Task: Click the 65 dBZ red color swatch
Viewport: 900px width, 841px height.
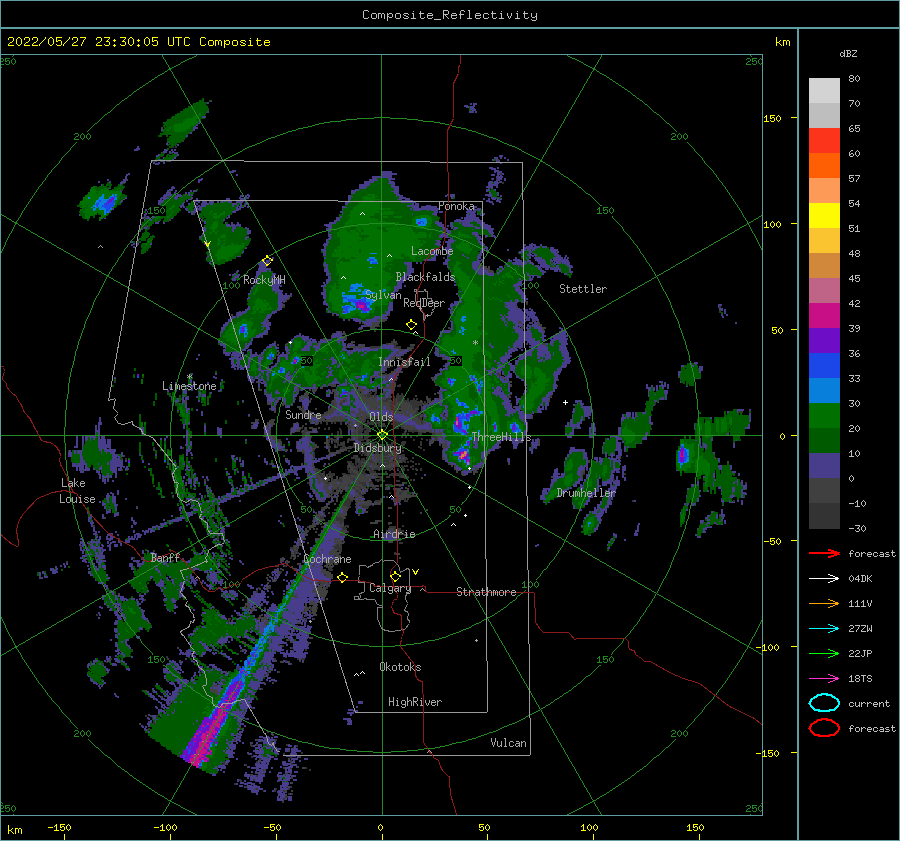Action: point(824,141)
